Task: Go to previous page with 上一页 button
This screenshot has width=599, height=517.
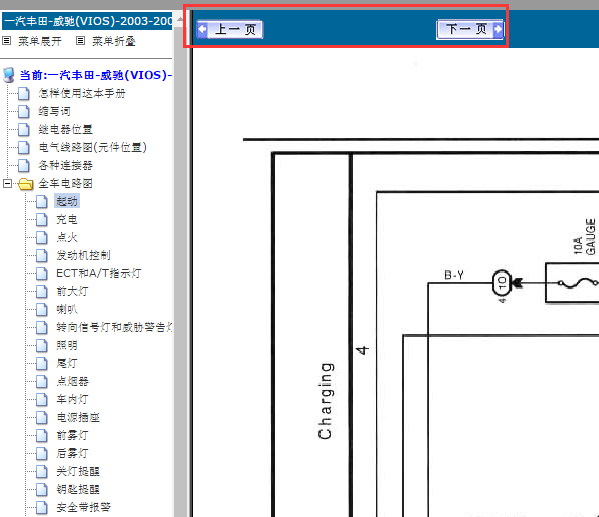Action: pyautogui.click(x=230, y=29)
